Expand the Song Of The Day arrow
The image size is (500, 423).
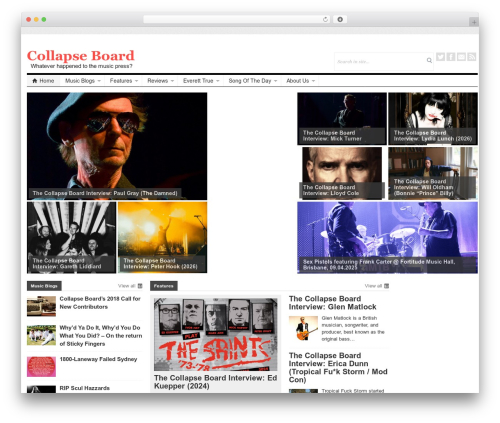tap(276, 81)
